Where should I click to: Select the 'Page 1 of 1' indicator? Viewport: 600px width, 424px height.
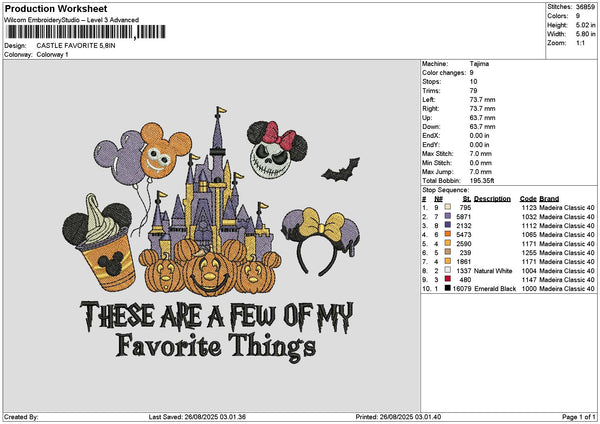click(579, 417)
